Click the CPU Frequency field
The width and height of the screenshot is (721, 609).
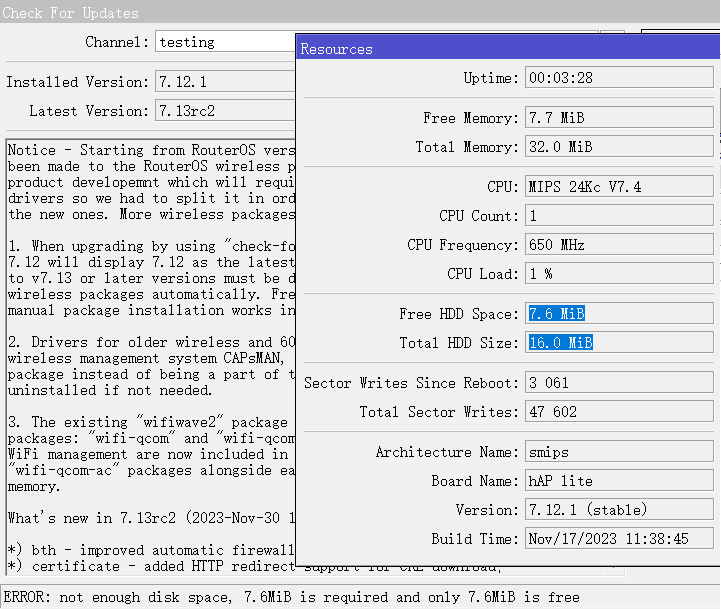point(620,245)
